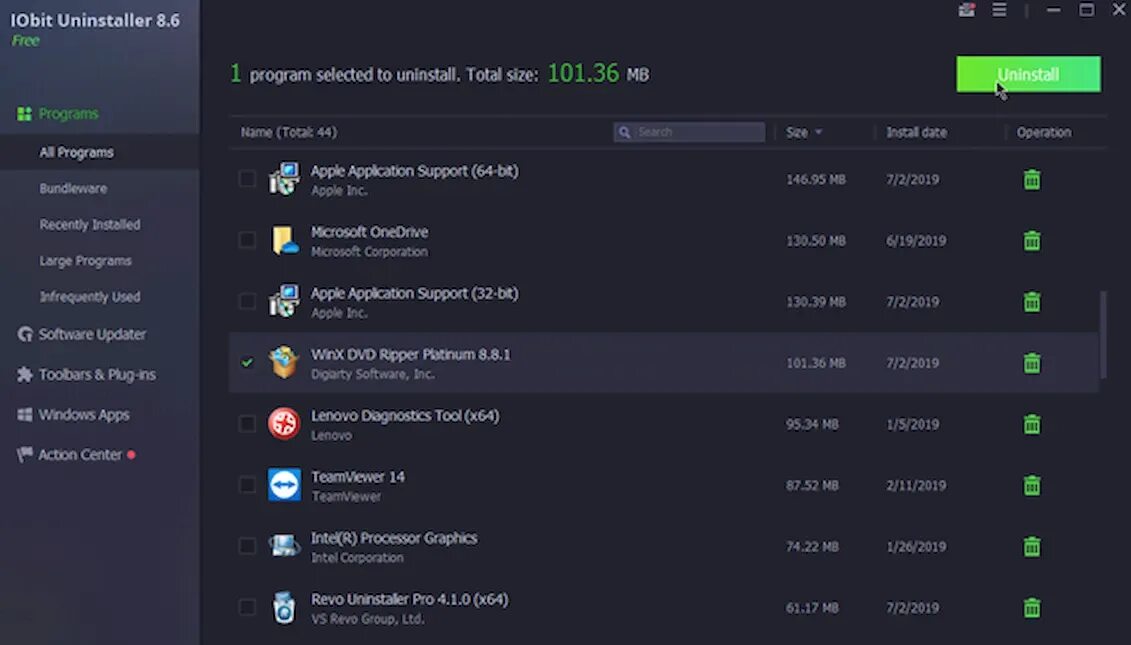Click the 6/19/2019 install date
The image size is (1131, 645).
click(916, 240)
